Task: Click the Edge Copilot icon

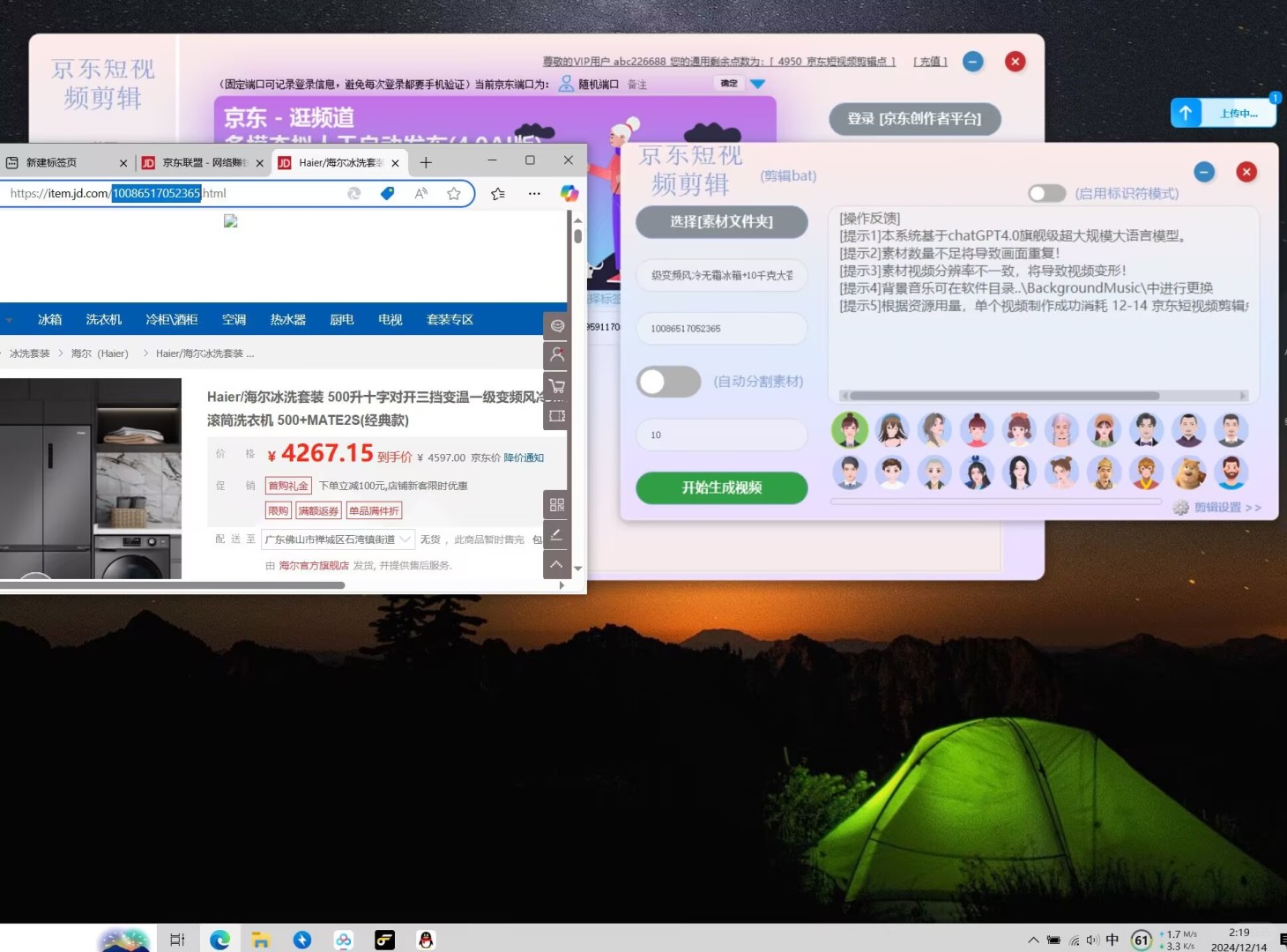Action: pos(569,193)
